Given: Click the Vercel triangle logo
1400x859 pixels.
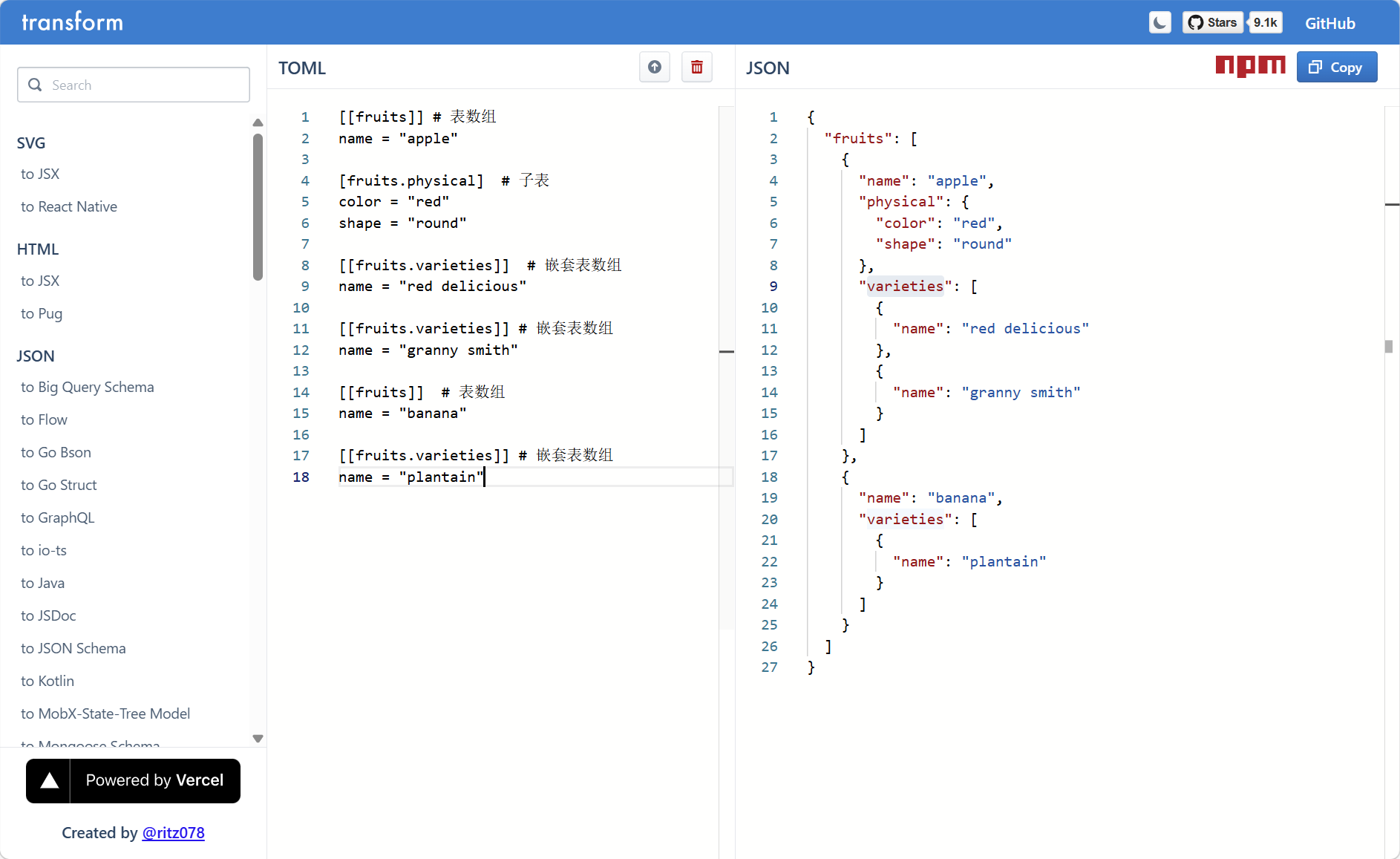Looking at the screenshot, I should [49, 780].
